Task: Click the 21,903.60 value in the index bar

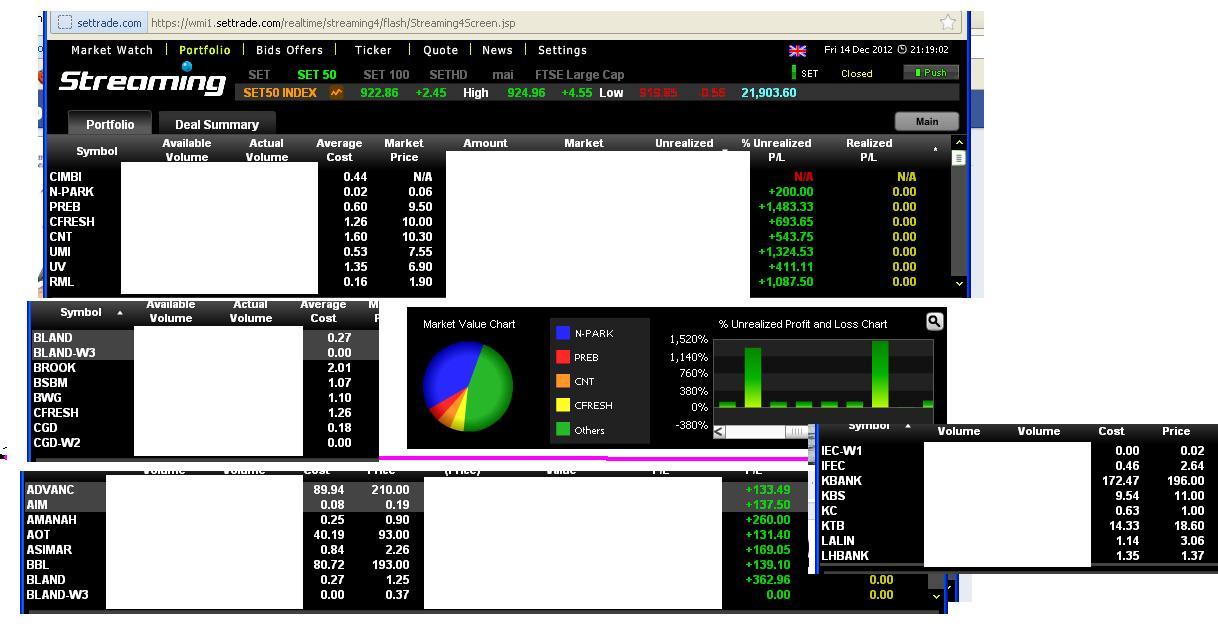Action: click(x=768, y=92)
